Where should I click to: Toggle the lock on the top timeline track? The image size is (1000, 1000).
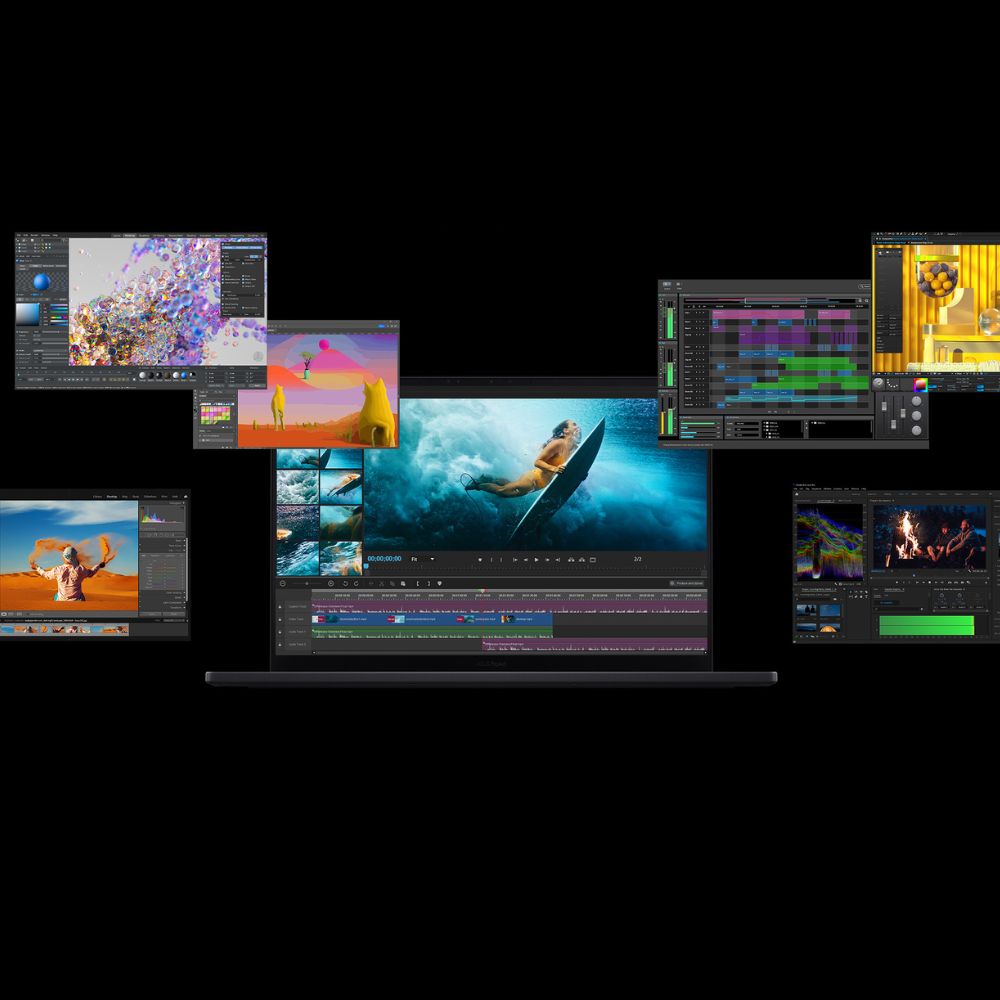point(280,606)
